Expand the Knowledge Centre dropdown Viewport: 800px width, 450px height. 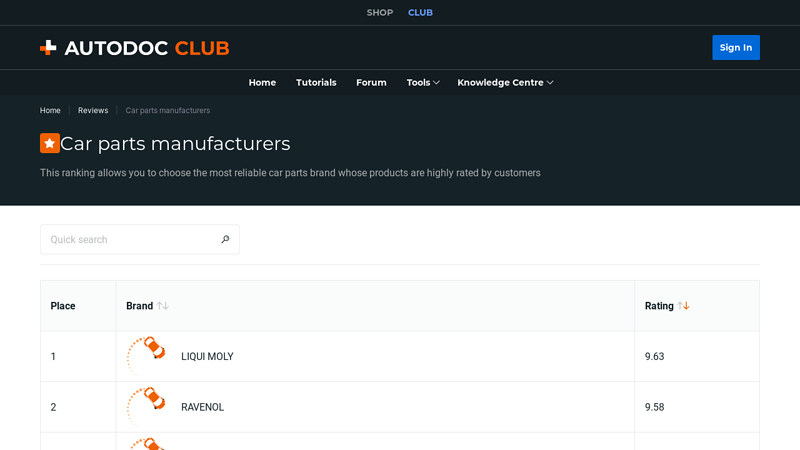tap(505, 83)
